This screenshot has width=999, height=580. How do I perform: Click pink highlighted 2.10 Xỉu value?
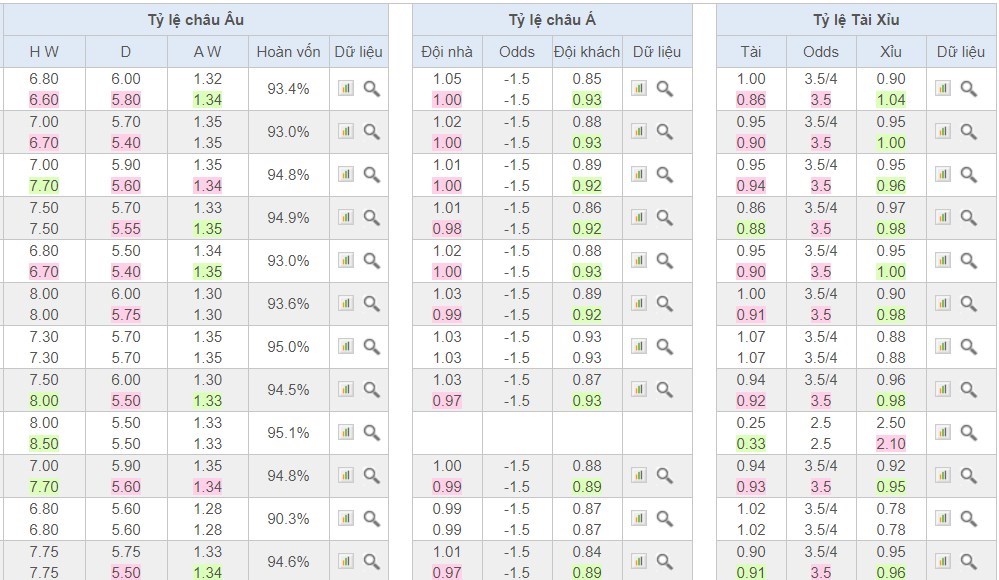tap(890, 443)
